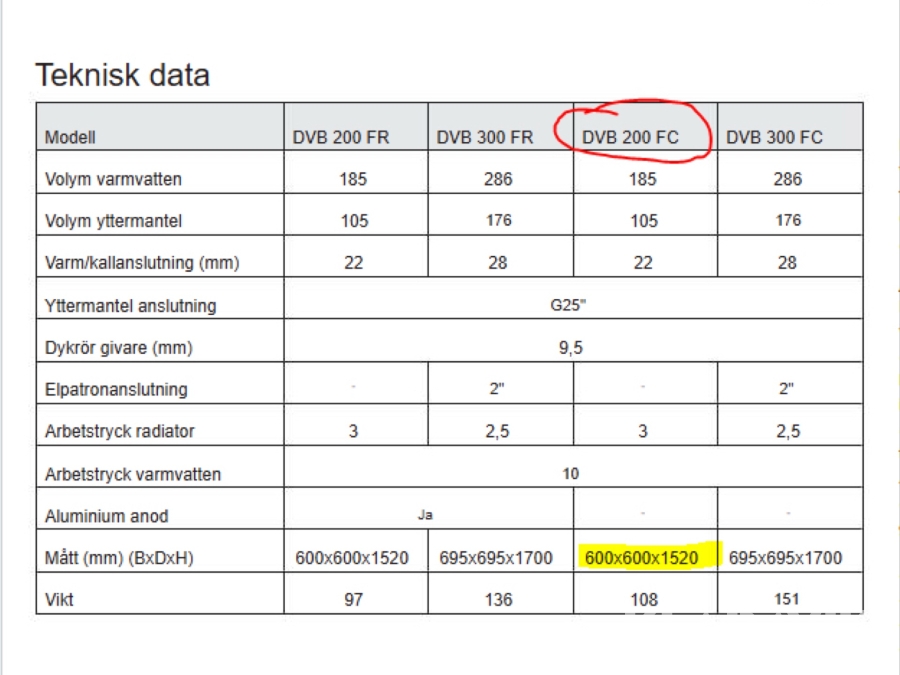Select the DVB 200 FR column header
Screen dimensions: 900x675
341,137
